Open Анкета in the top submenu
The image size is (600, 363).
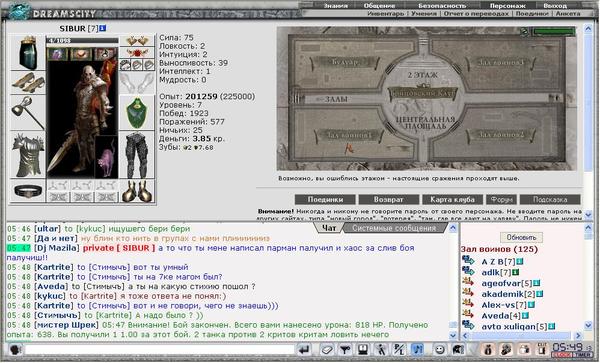tap(568, 13)
